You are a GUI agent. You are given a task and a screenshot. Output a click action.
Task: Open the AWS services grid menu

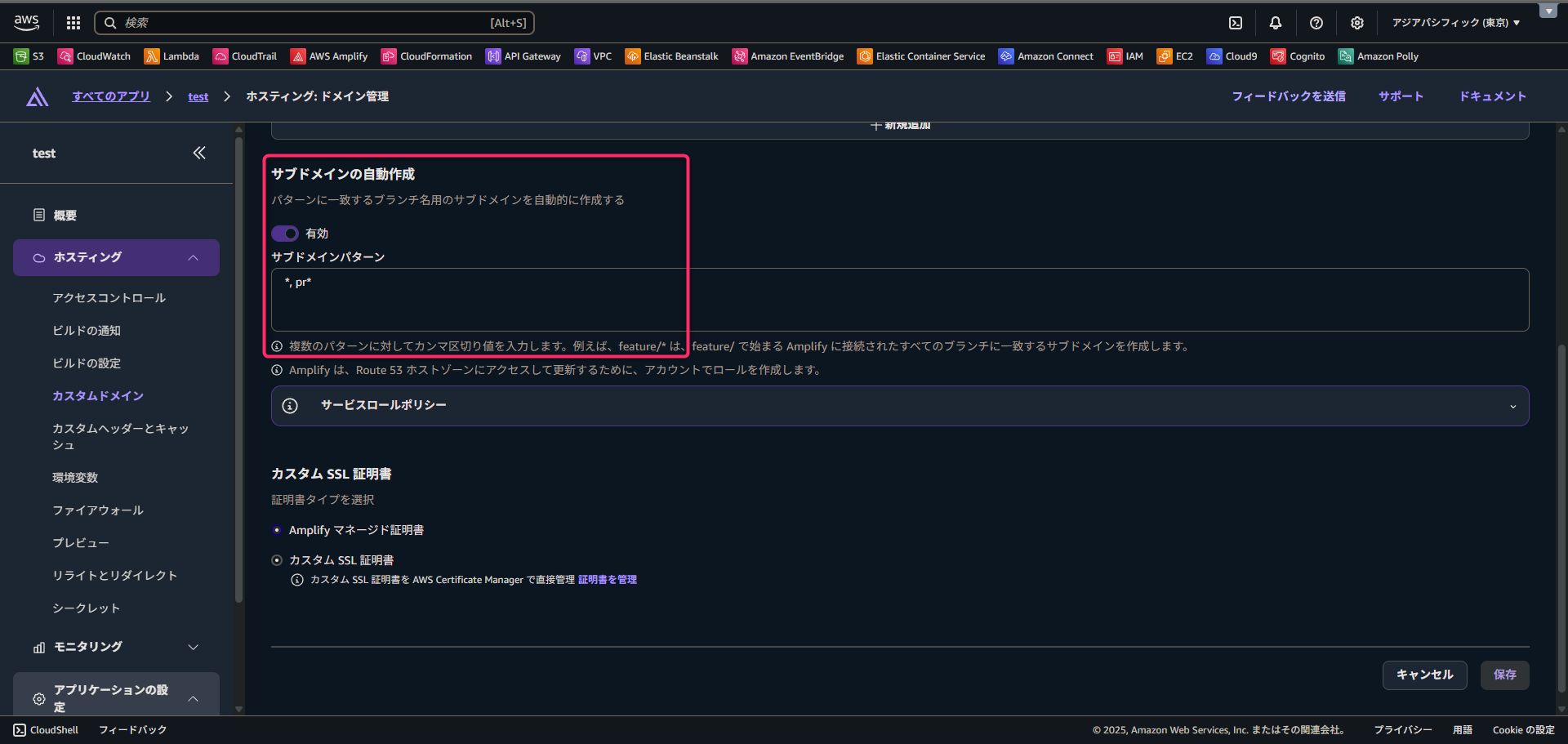click(73, 23)
